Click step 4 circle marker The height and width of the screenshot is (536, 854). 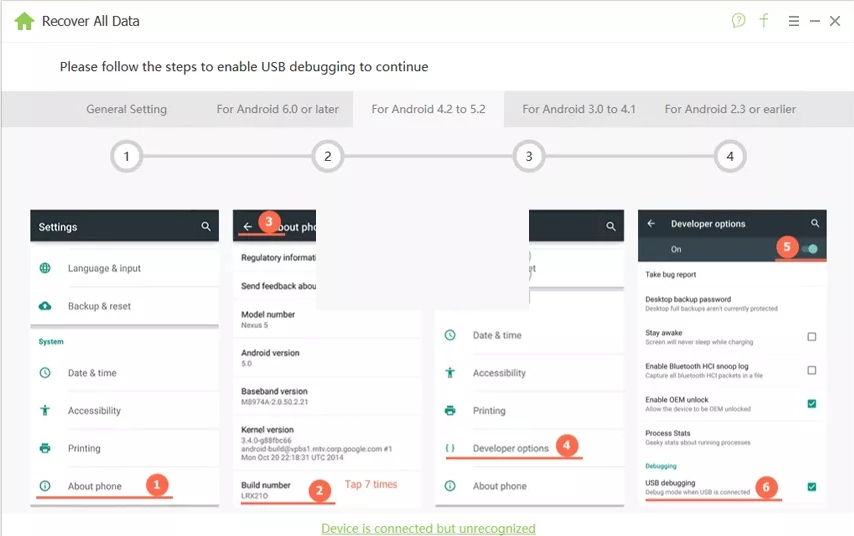pos(730,156)
